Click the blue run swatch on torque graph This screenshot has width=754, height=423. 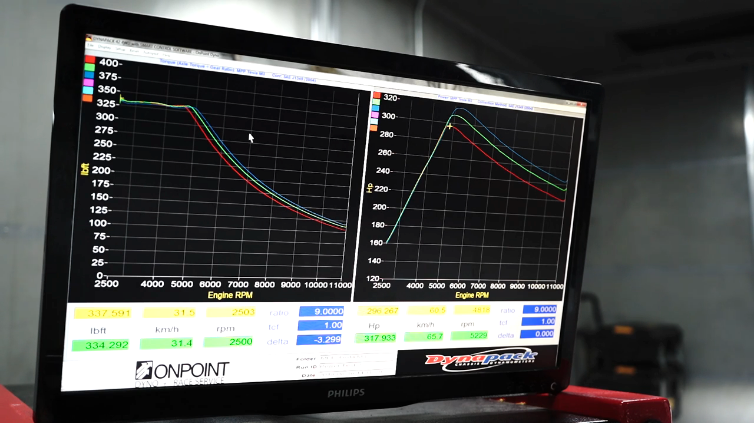(x=89, y=75)
